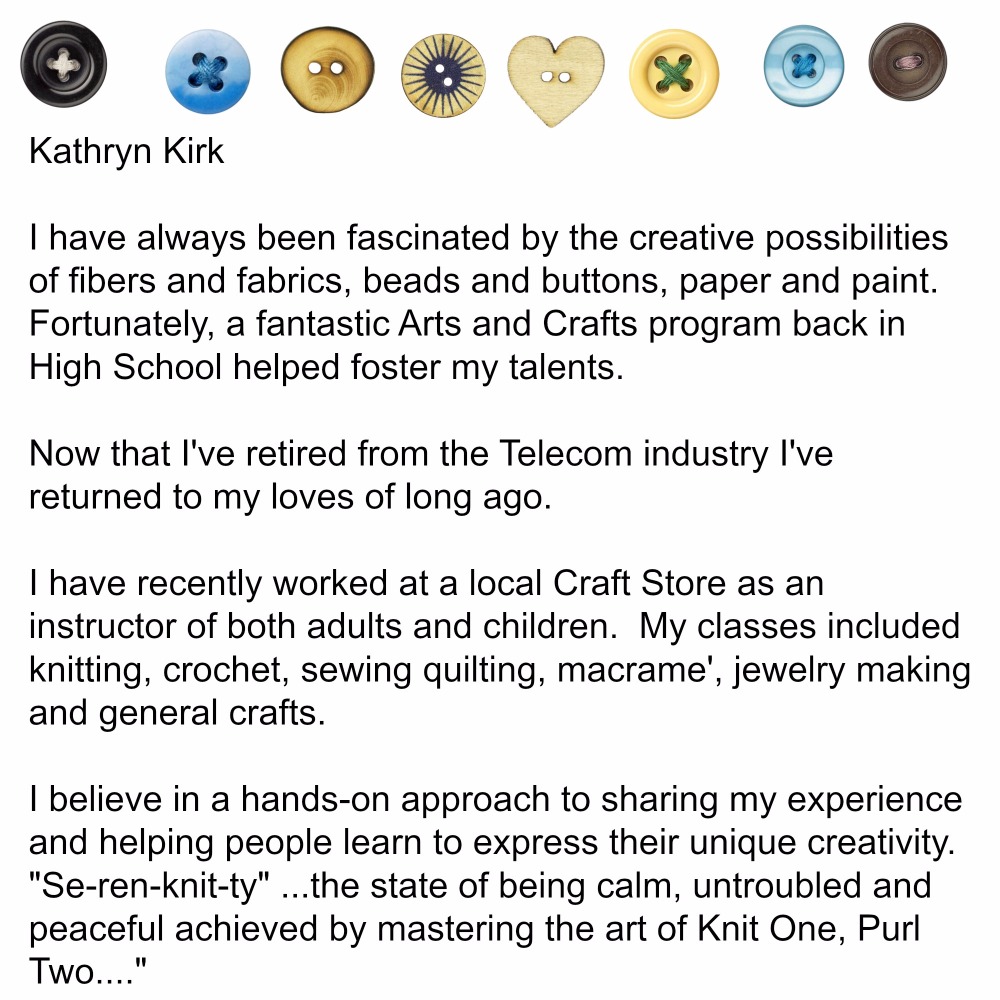Click the heart-shaped wooden button
This screenshot has height=1000, width=1000.
pyautogui.click(x=556, y=79)
